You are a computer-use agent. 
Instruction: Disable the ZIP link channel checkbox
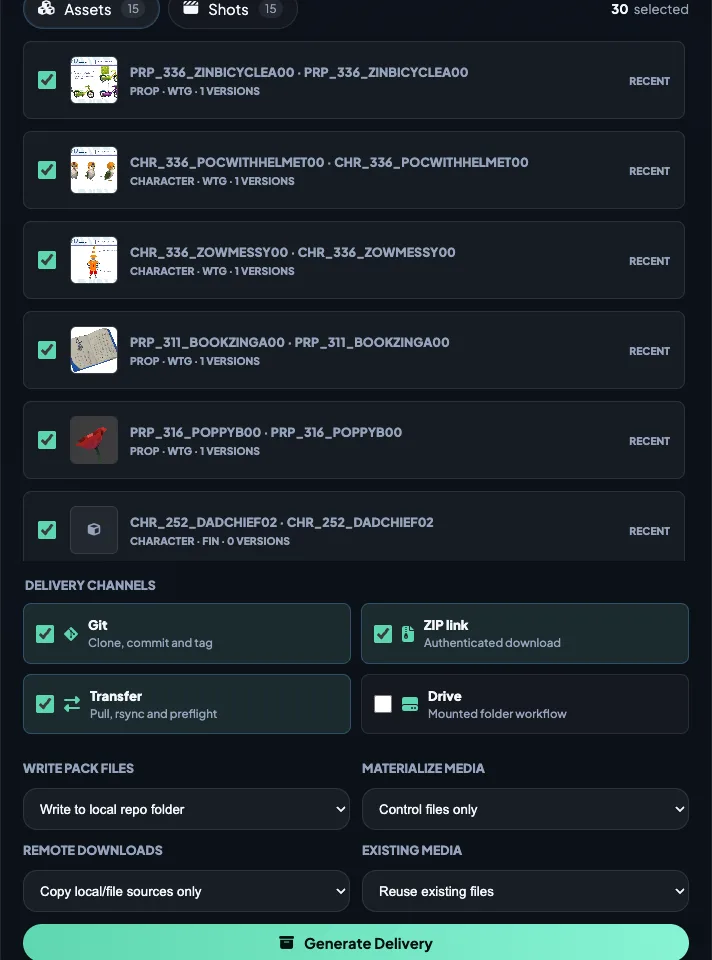383,634
